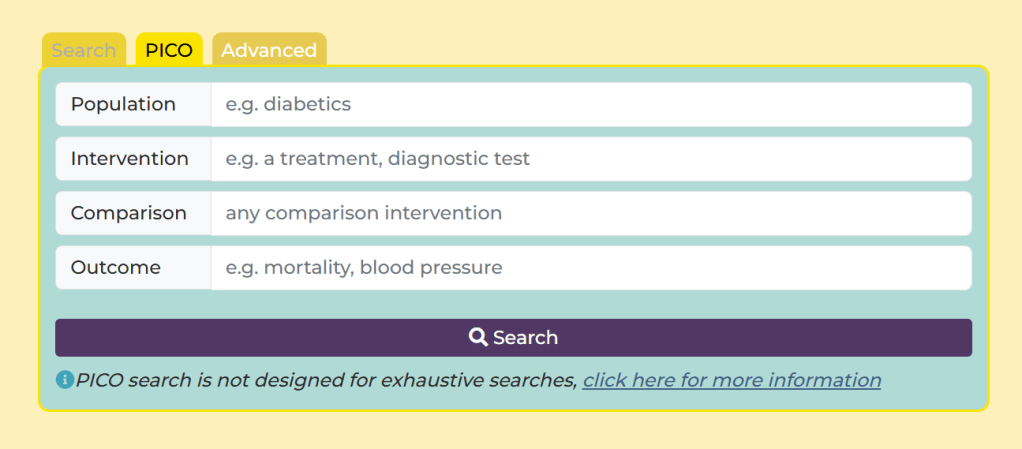Switch to the Search tab
Screen dimensions: 1022x449
[x=84, y=50]
